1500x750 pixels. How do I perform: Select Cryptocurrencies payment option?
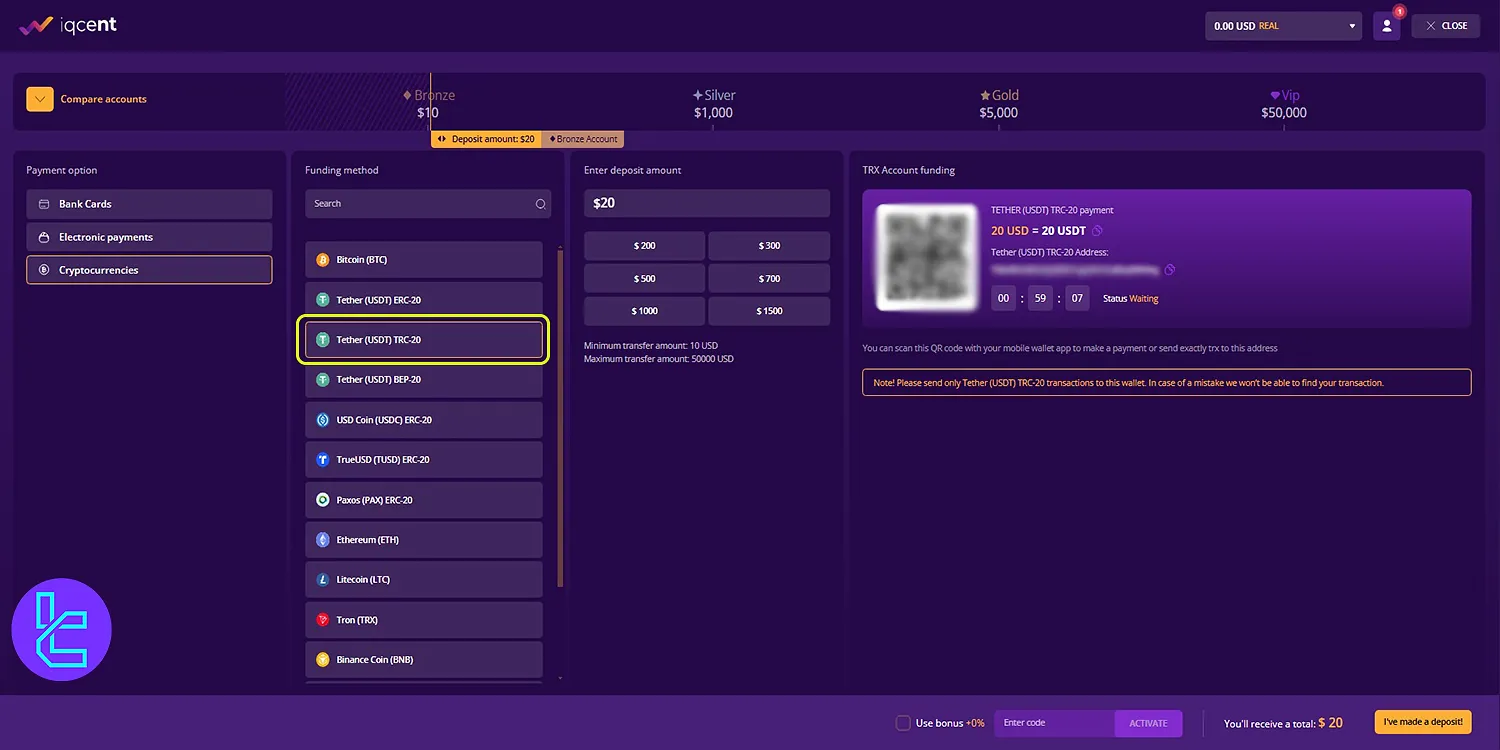pos(149,270)
